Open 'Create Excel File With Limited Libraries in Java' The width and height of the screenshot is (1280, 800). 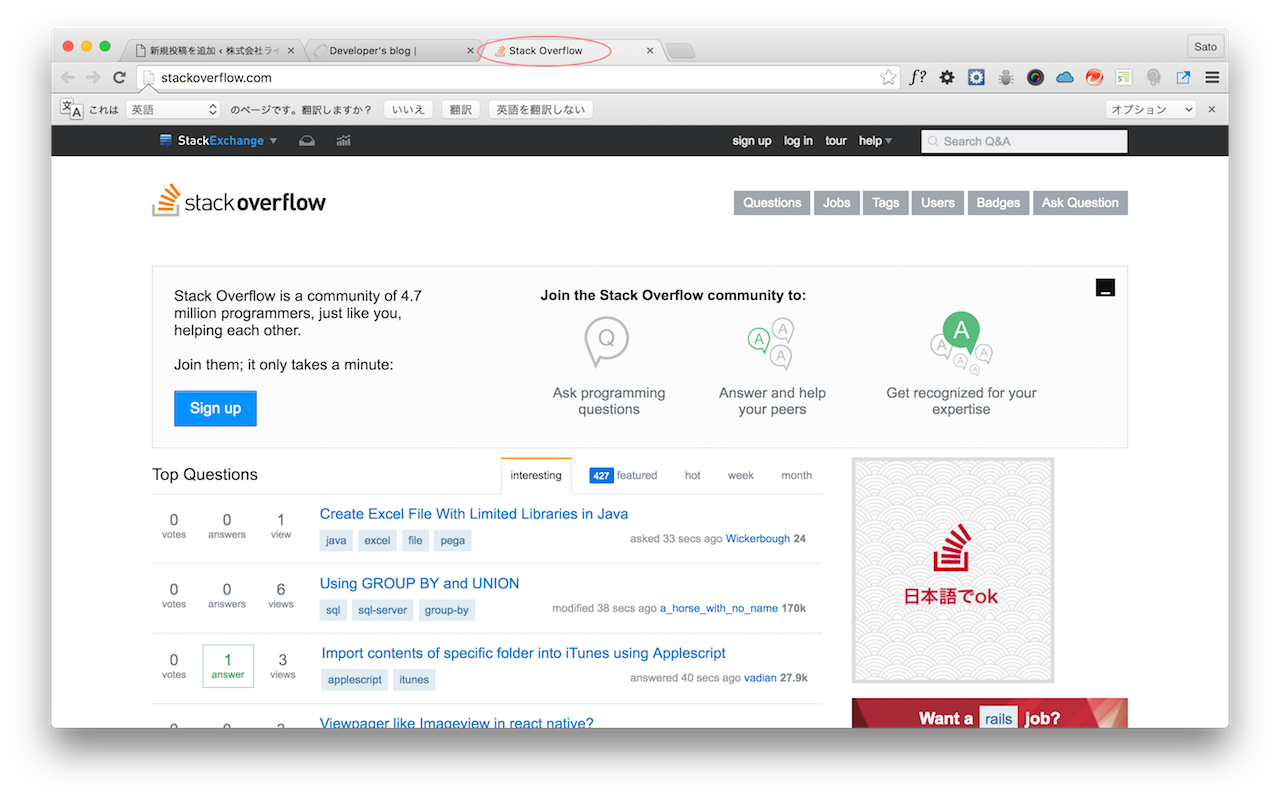(474, 513)
